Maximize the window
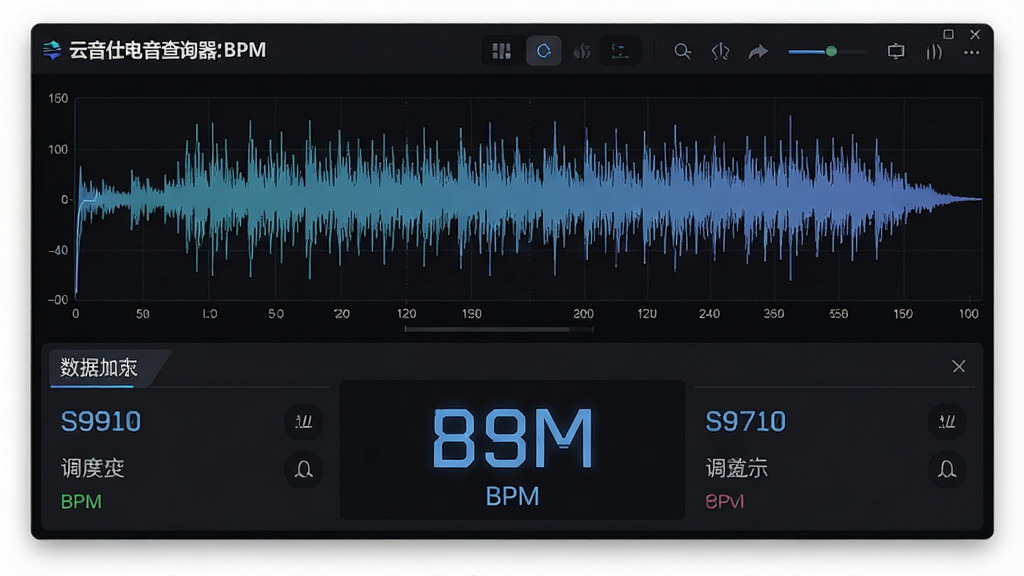This screenshot has width=1024, height=576. click(948, 34)
